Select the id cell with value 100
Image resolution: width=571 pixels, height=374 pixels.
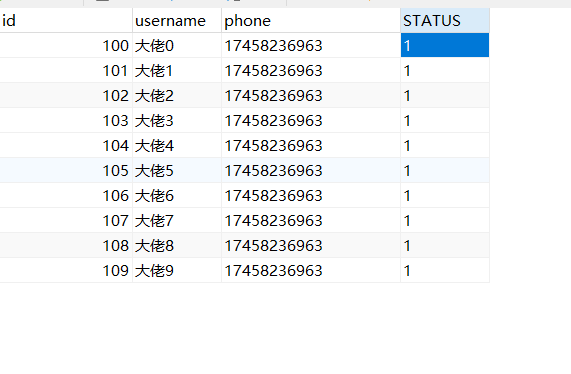pos(66,46)
